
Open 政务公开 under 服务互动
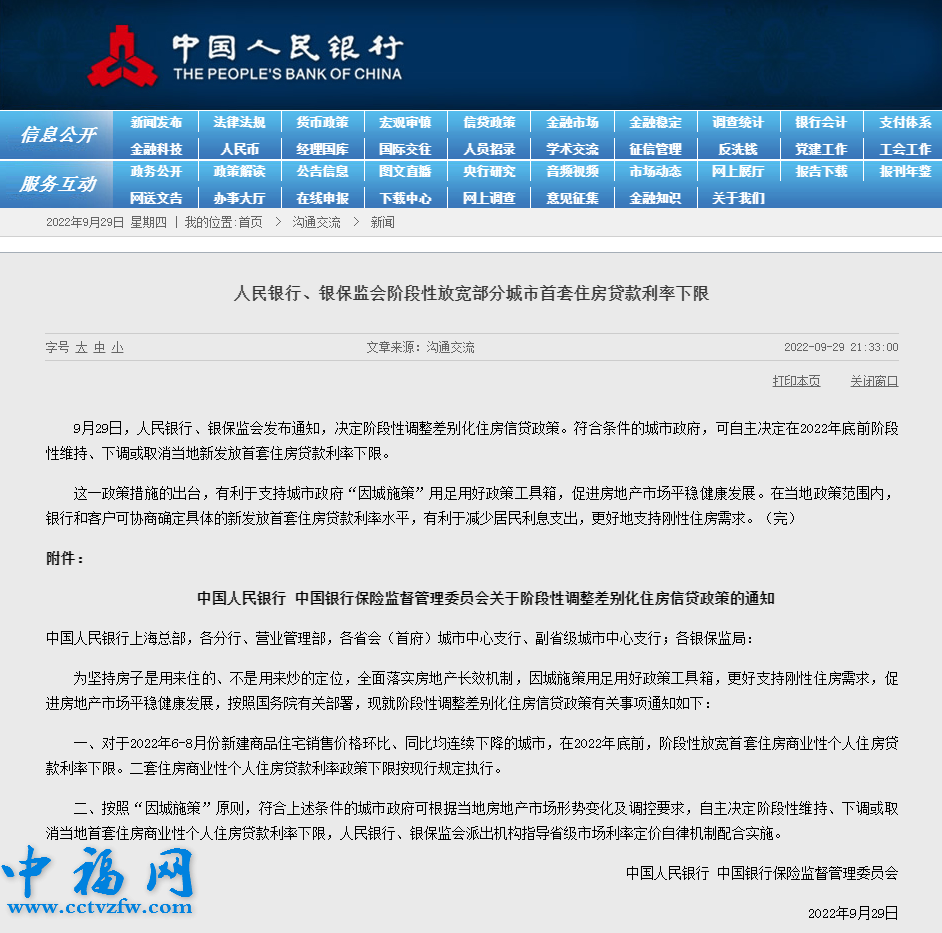[x=156, y=171]
